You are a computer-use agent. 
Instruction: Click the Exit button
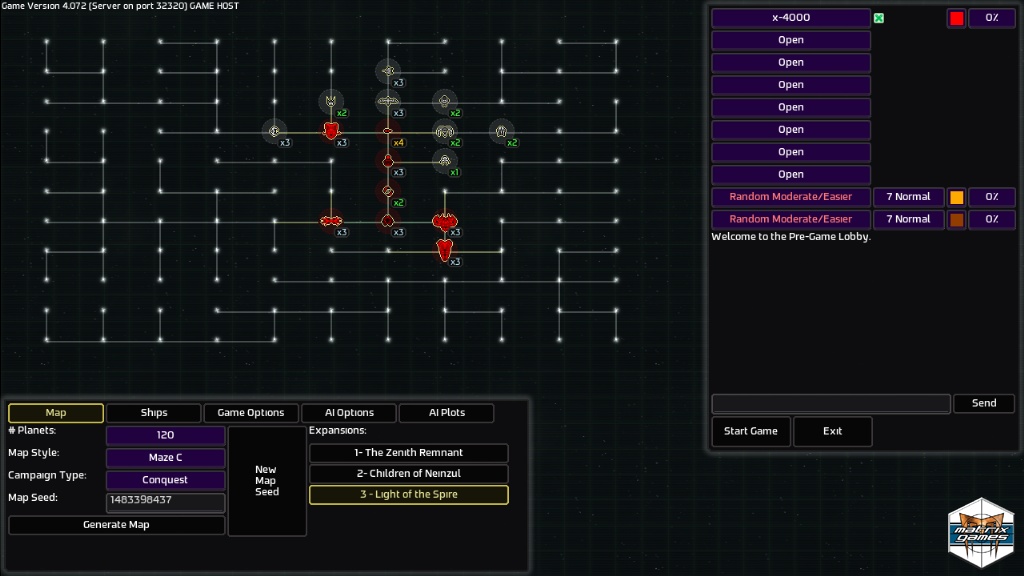[833, 431]
